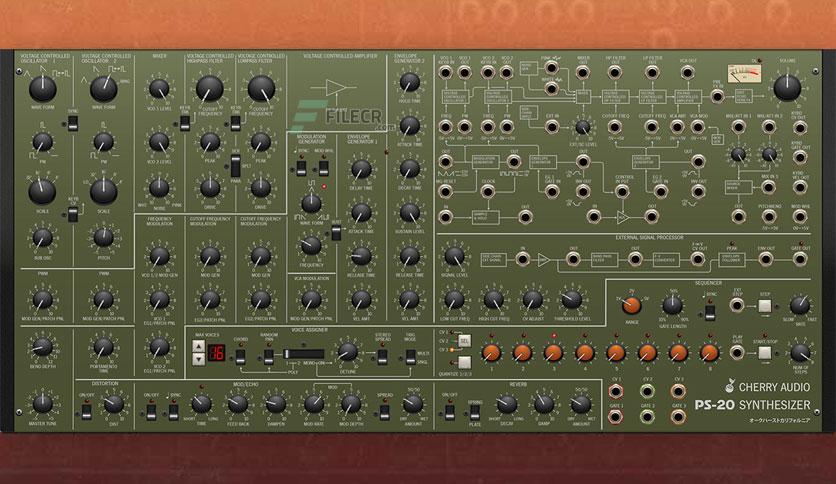Click the white noise output jack
This screenshot has width=836, height=484.
click(551, 88)
